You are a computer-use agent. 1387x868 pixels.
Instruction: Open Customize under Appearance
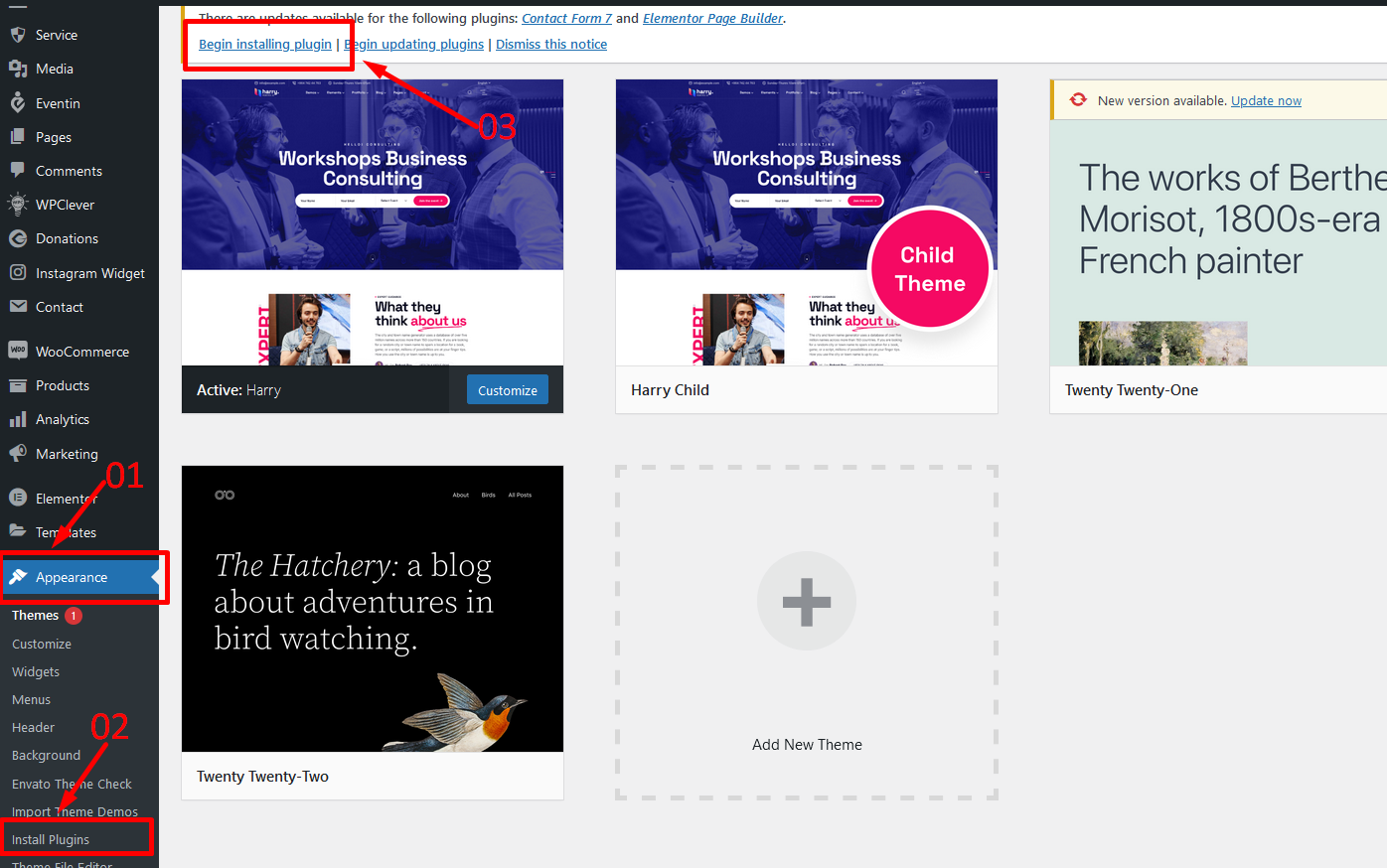(x=42, y=644)
